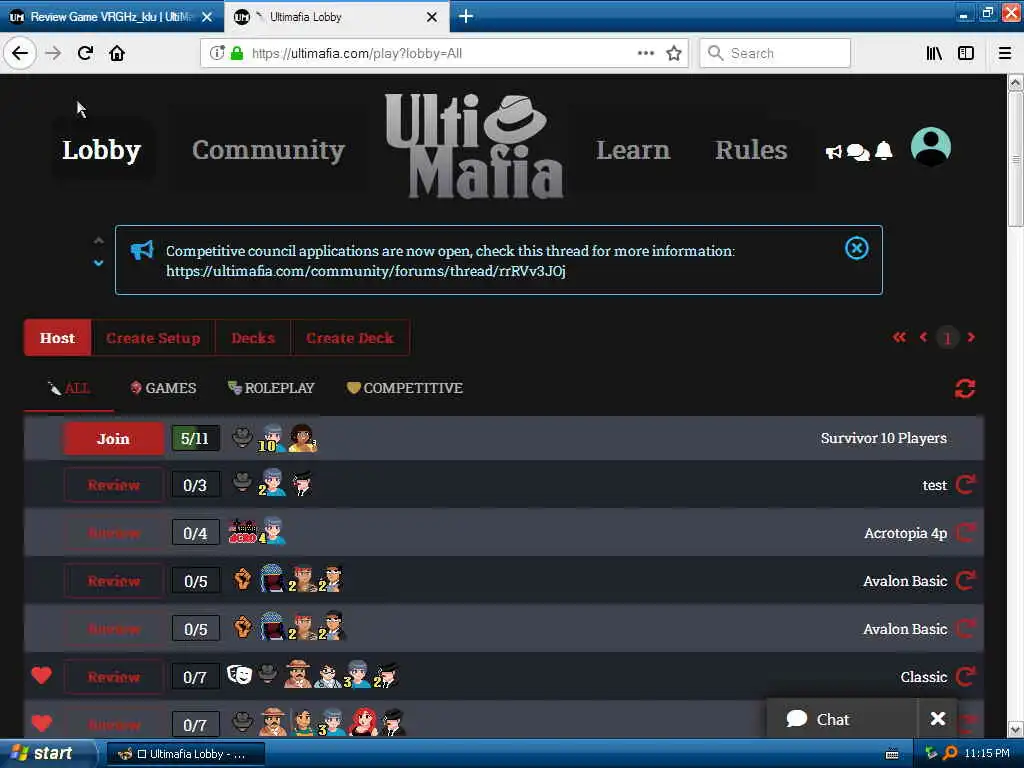Viewport: 1024px width, 768px height.
Task: Open the Rules nav item
Action: pos(751,150)
